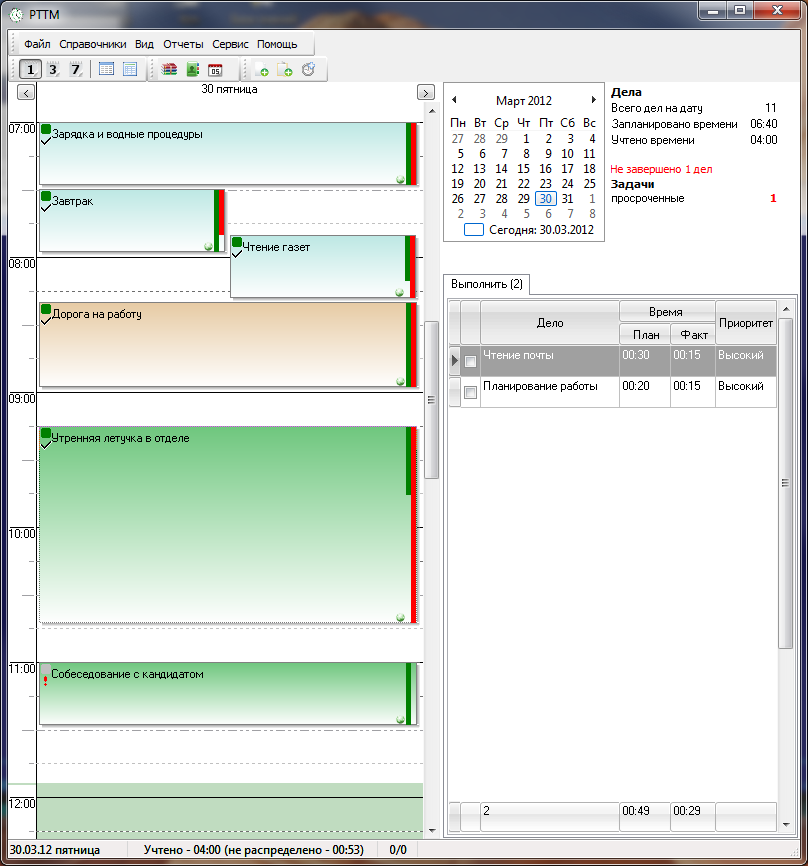The image size is (808, 866).
Task: Select March 15 in the calendar
Action: (523, 169)
